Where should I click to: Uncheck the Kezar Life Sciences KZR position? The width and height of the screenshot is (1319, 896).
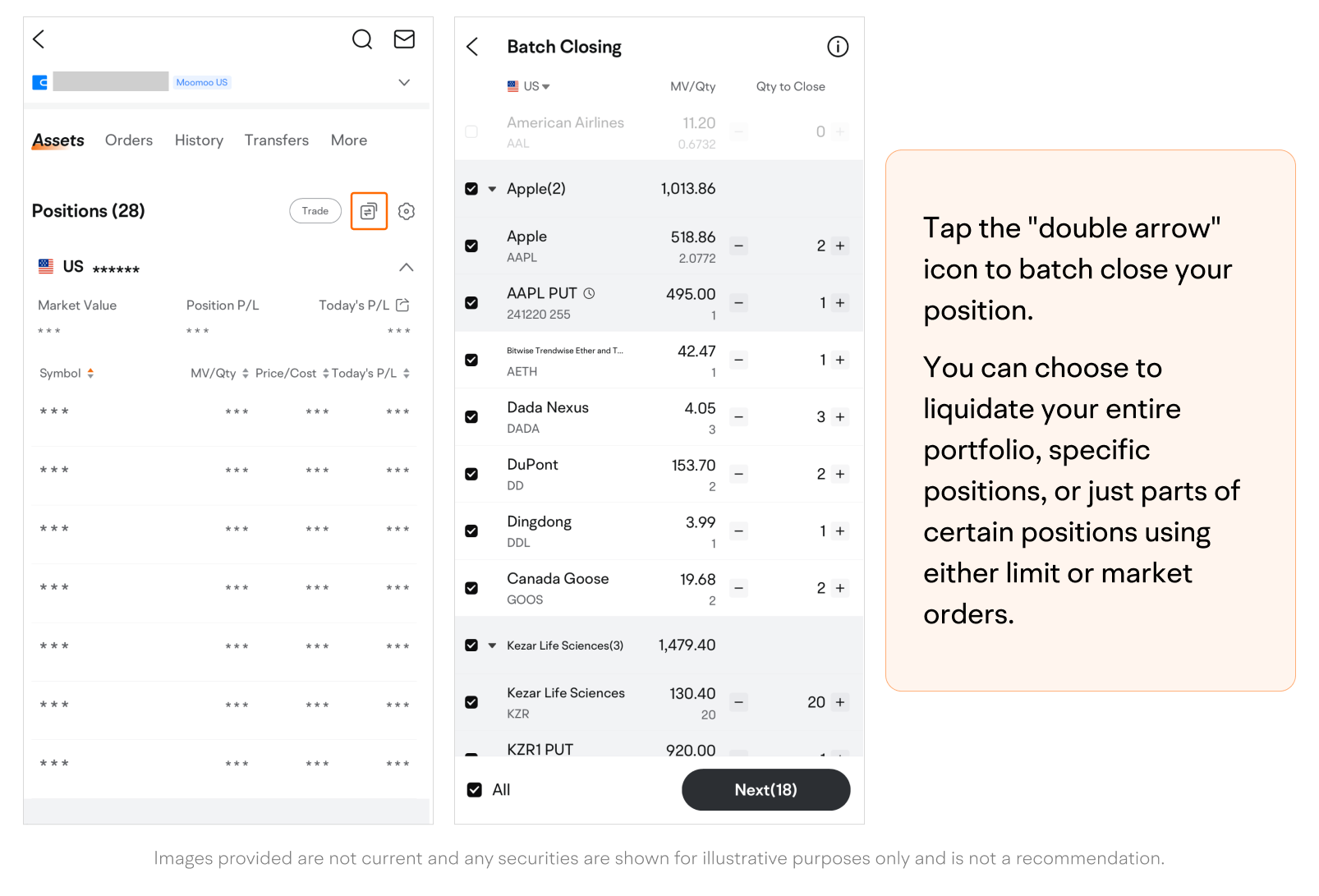coord(471,702)
